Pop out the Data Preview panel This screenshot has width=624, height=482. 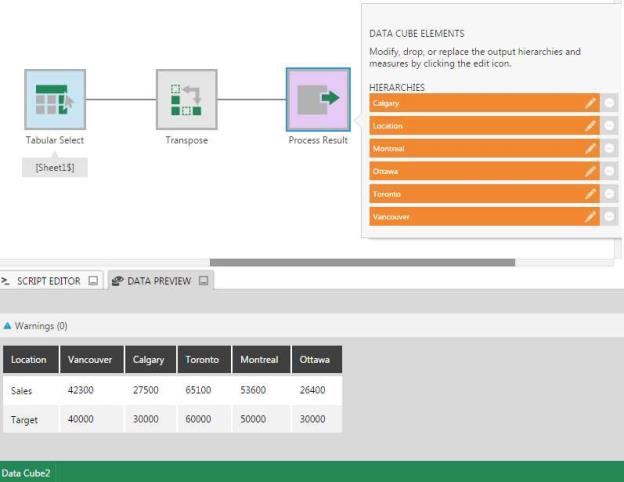pos(204,281)
